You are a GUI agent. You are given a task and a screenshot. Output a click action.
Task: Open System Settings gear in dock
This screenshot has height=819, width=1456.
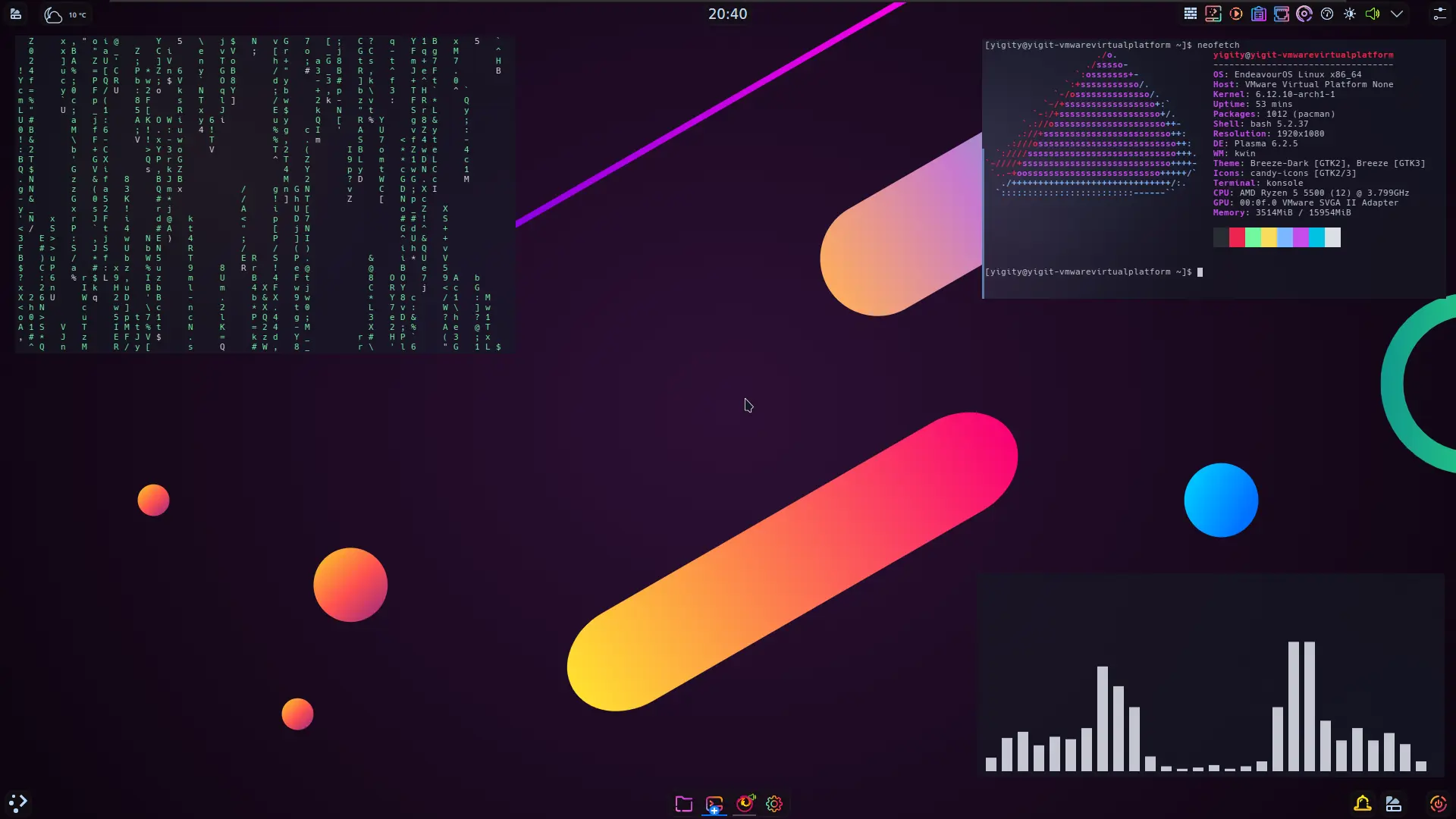coord(774,804)
